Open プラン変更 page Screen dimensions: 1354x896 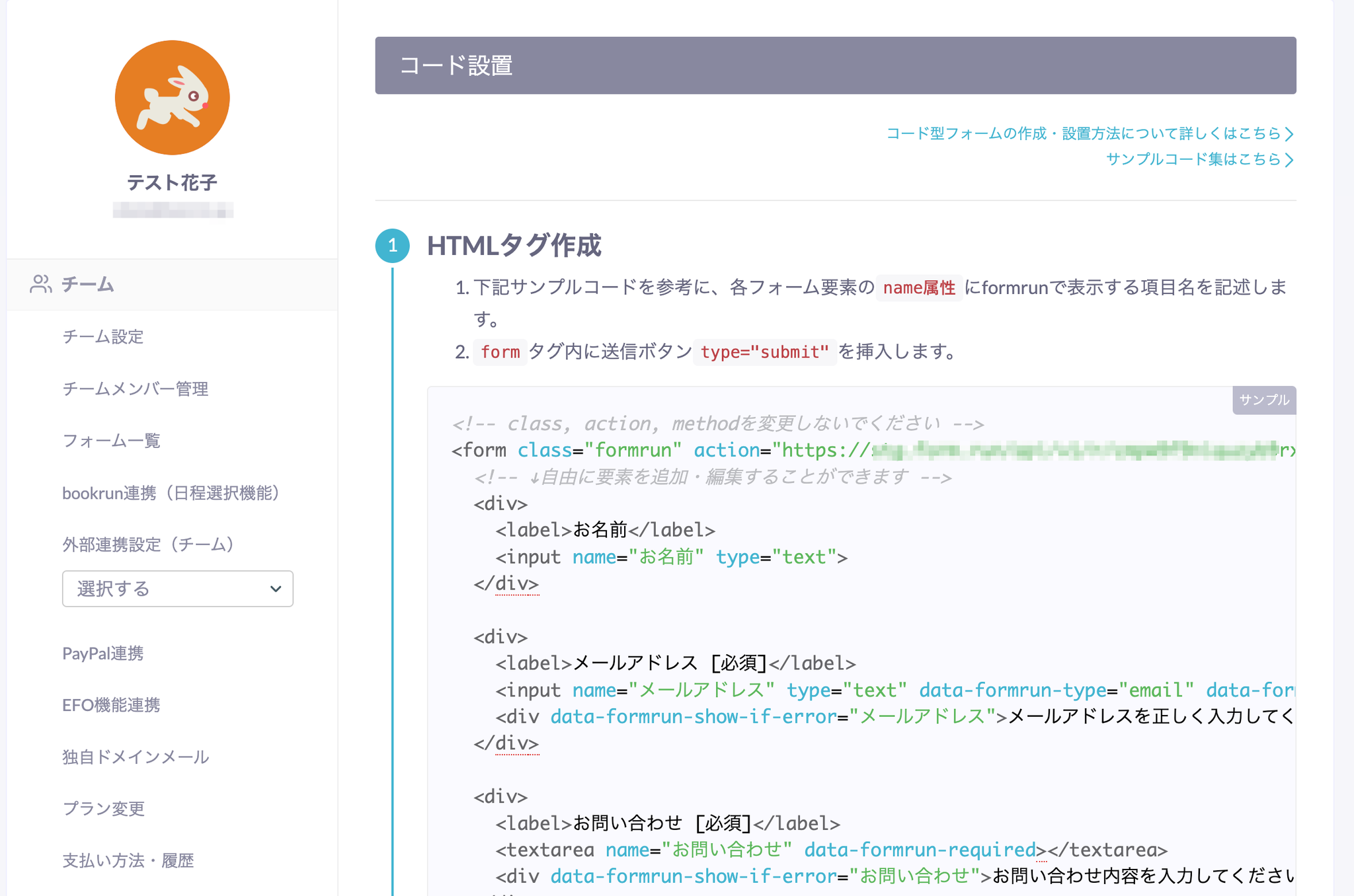click(x=103, y=809)
